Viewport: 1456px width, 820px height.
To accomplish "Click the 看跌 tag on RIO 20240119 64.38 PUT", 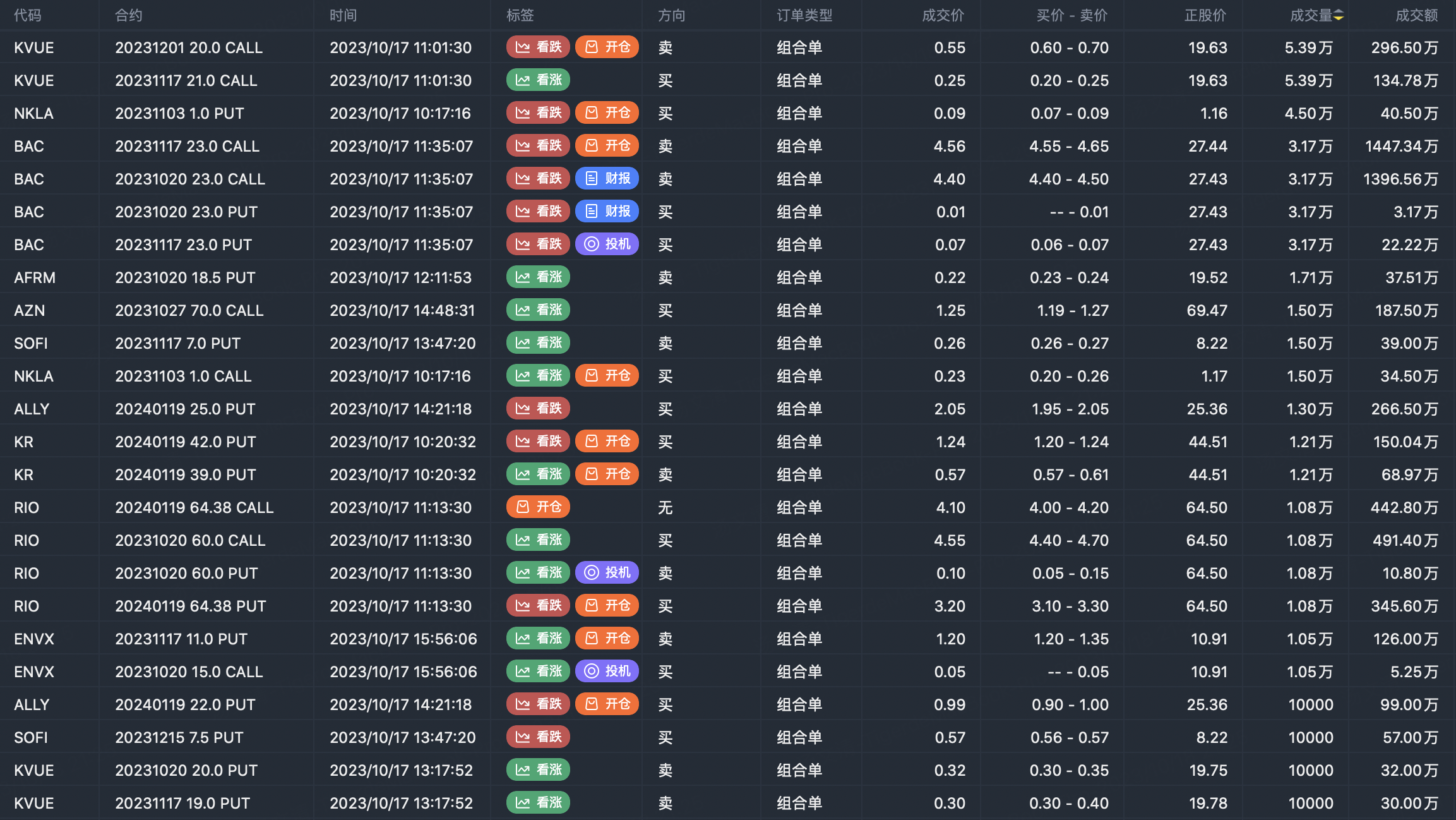I will tap(538, 606).
